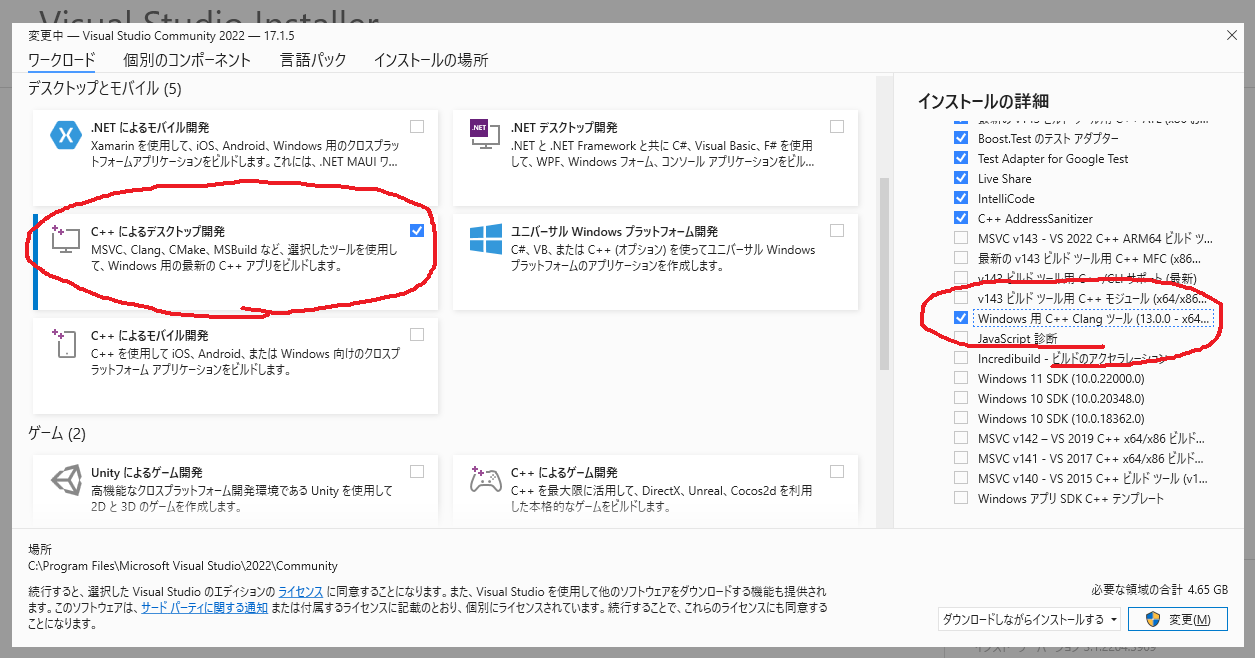Click the デスクトップとモバイル (5) section heading
1255x658 pixels.
pos(105,88)
